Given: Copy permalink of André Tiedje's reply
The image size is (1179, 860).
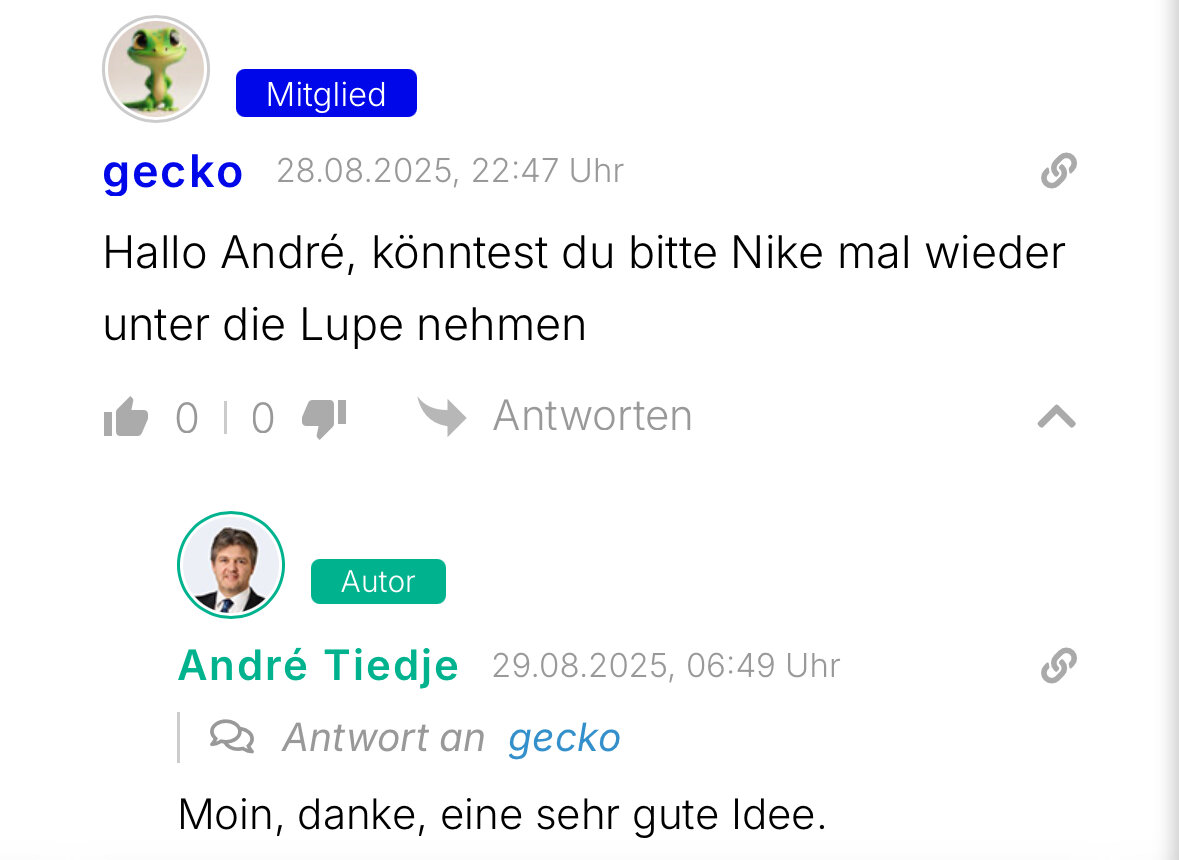Looking at the screenshot, I should click(1058, 665).
